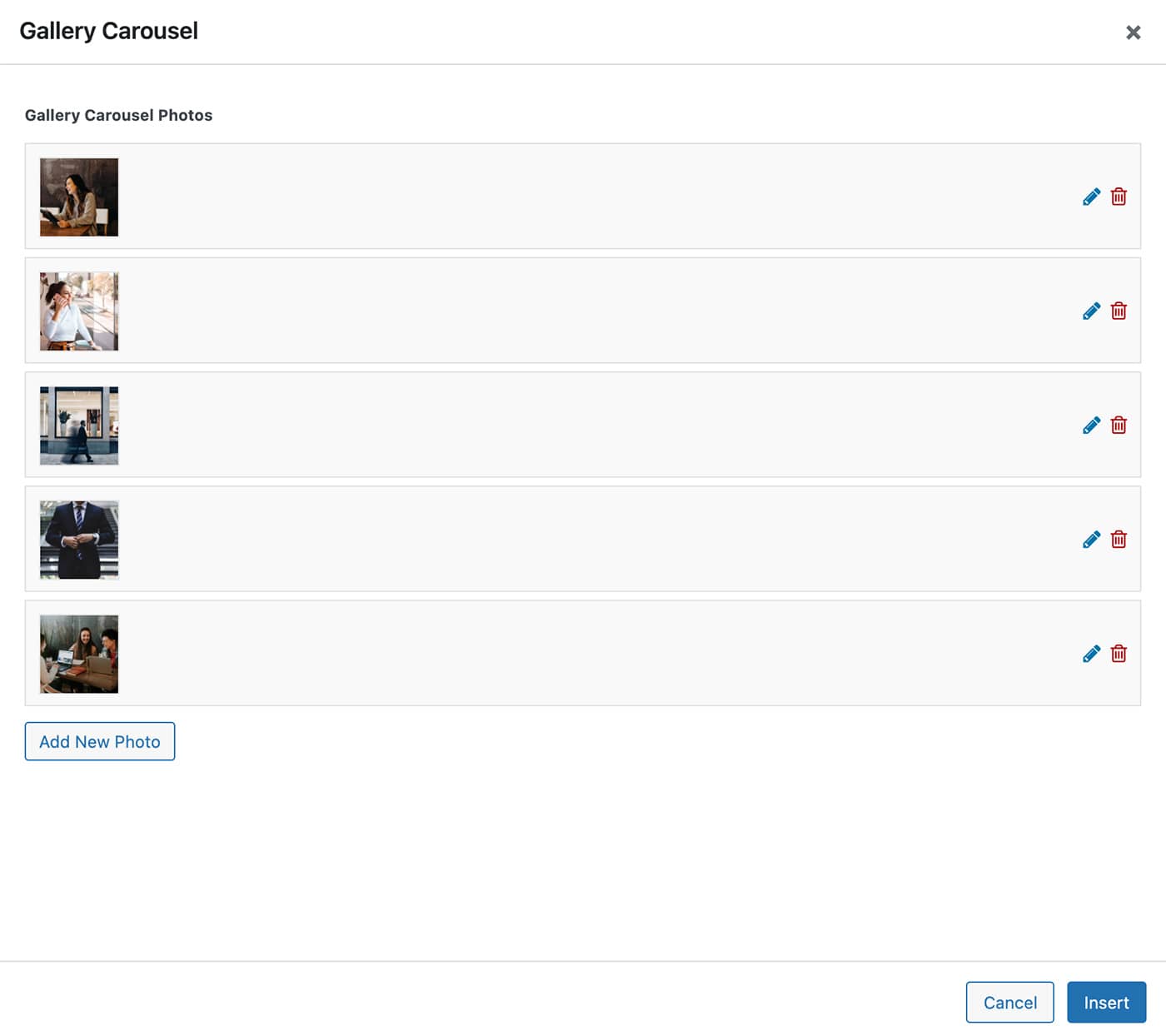Edit the storefront walking man photo
1166x1036 pixels.
(1091, 426)
